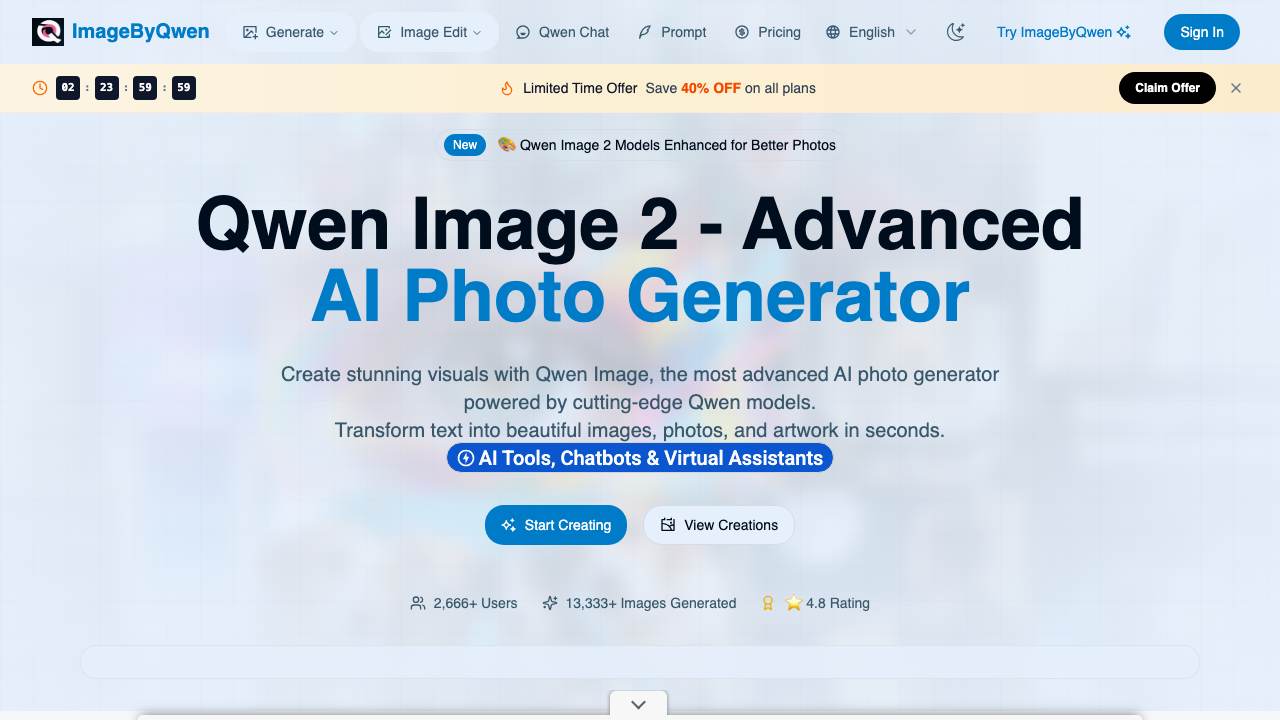
Task: Click the Sign In button
Action: coord(1202,32)
